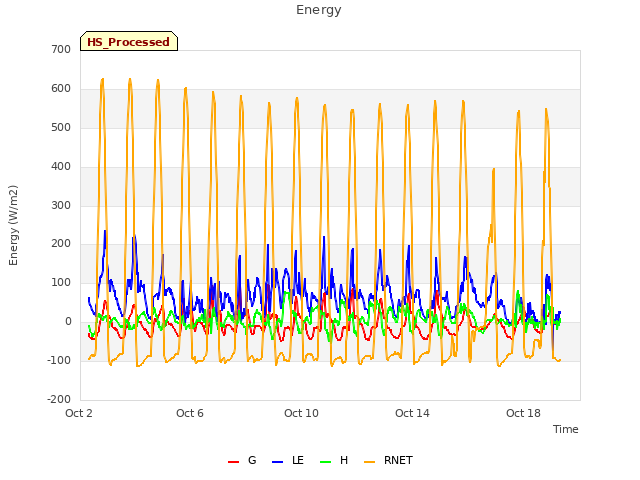The width and height of the screenshot is (640, 480).
Task: Click the 200 y-axis tick label
Action: (x=61, y=244)
